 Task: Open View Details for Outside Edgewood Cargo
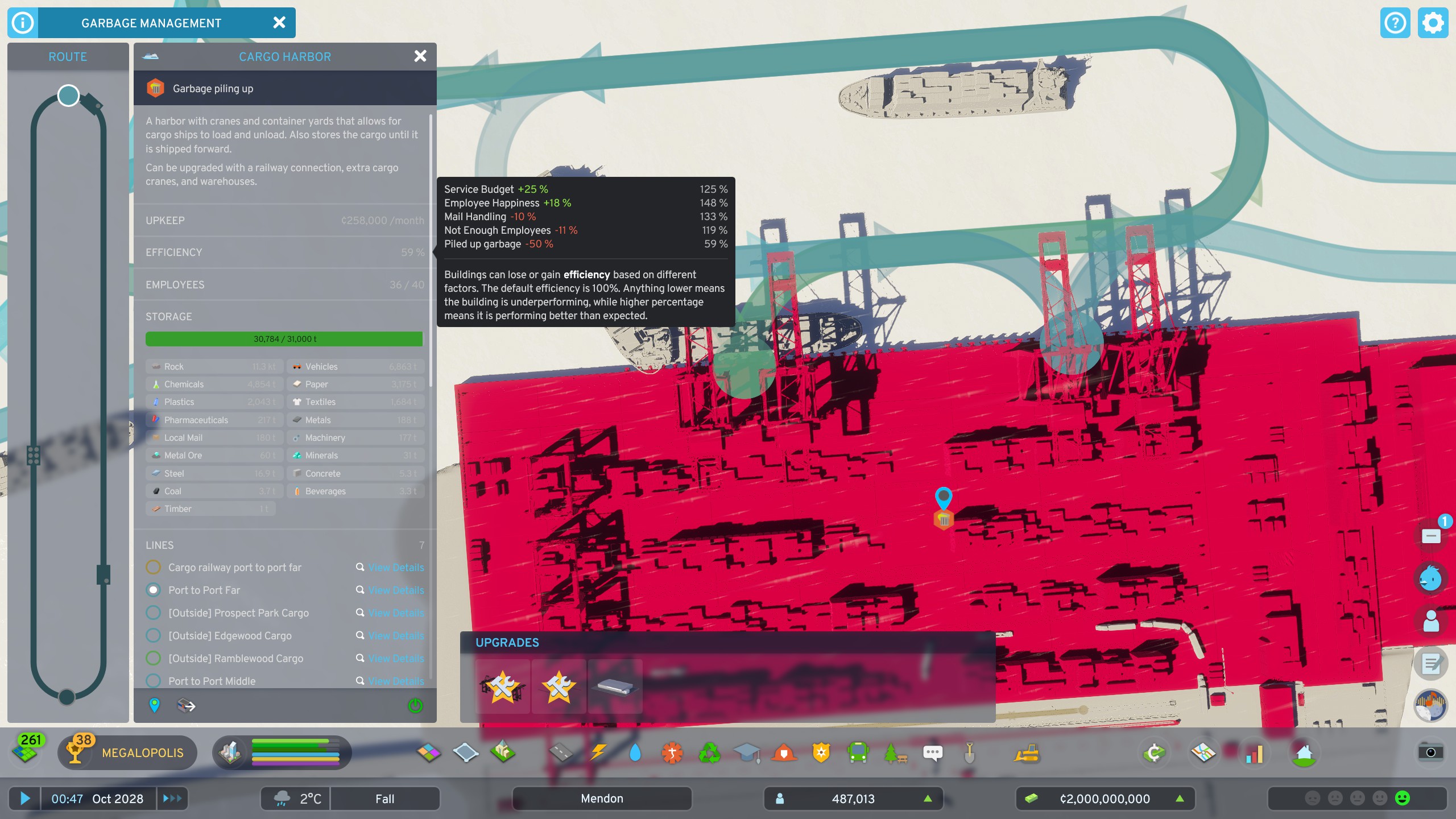396,635
